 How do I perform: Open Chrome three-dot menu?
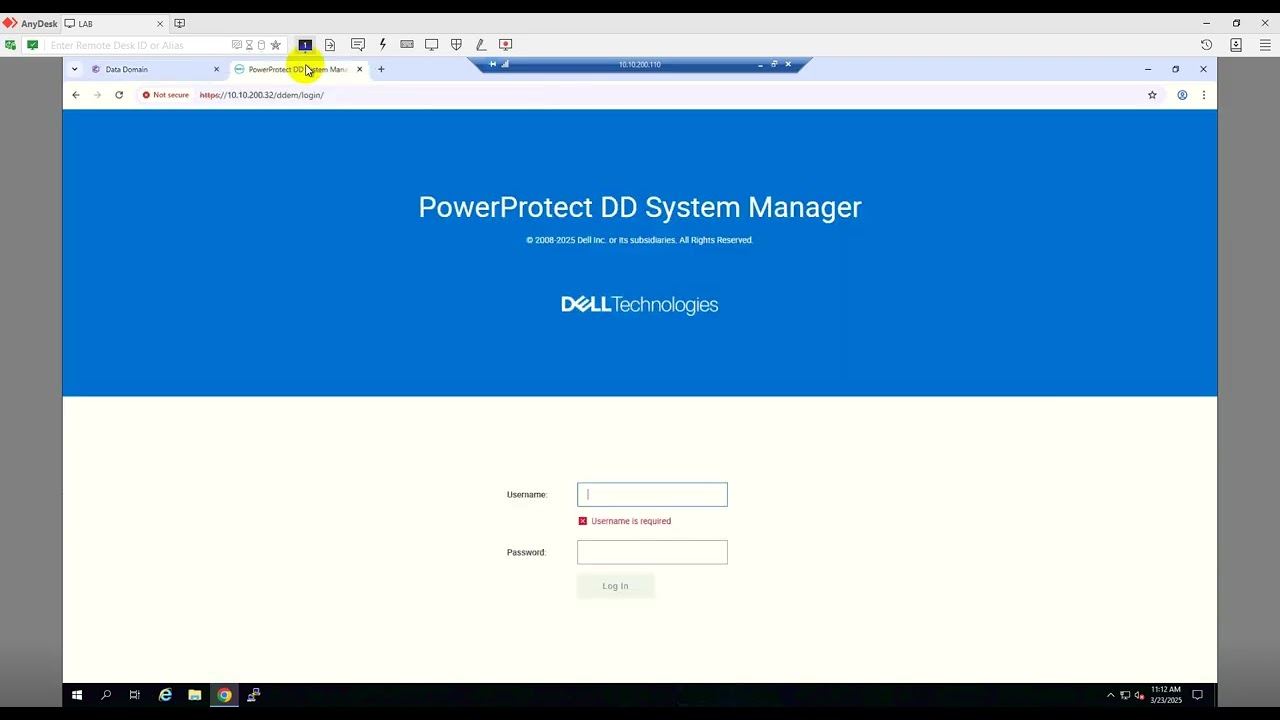coord(1204,95)
